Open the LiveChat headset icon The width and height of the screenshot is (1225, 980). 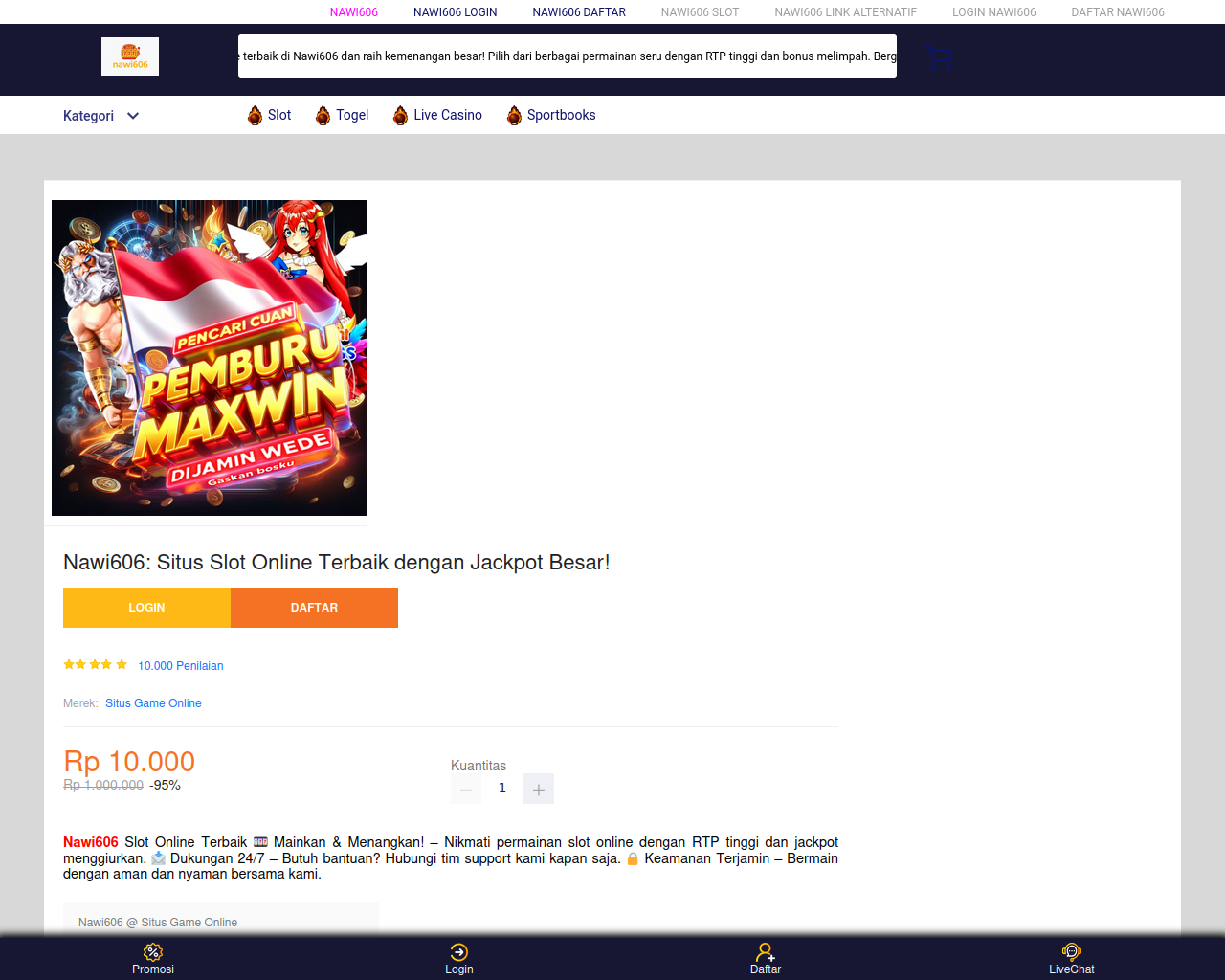(1072, 951)
